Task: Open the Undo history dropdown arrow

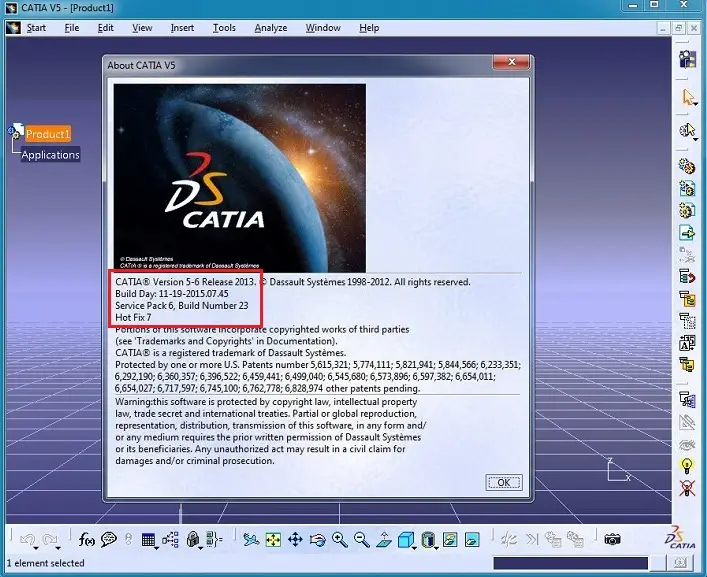Action: (36, 548)
